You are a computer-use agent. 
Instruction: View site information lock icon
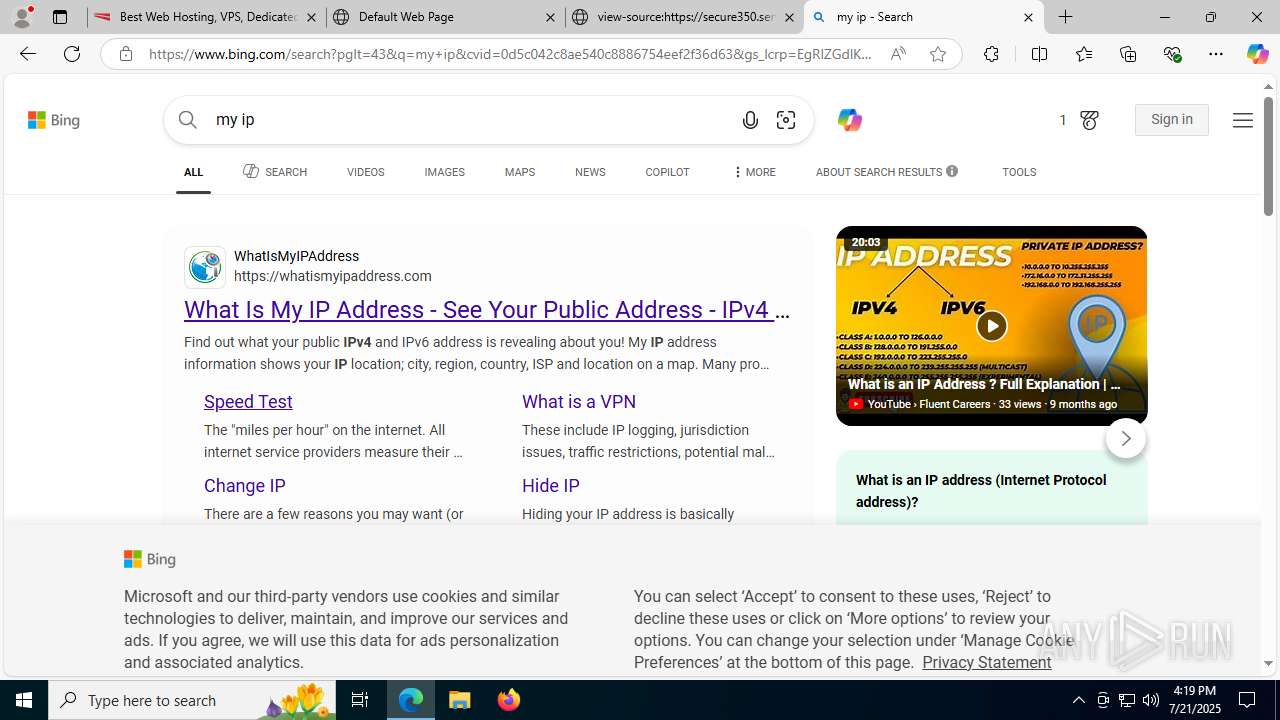[125, 54]
